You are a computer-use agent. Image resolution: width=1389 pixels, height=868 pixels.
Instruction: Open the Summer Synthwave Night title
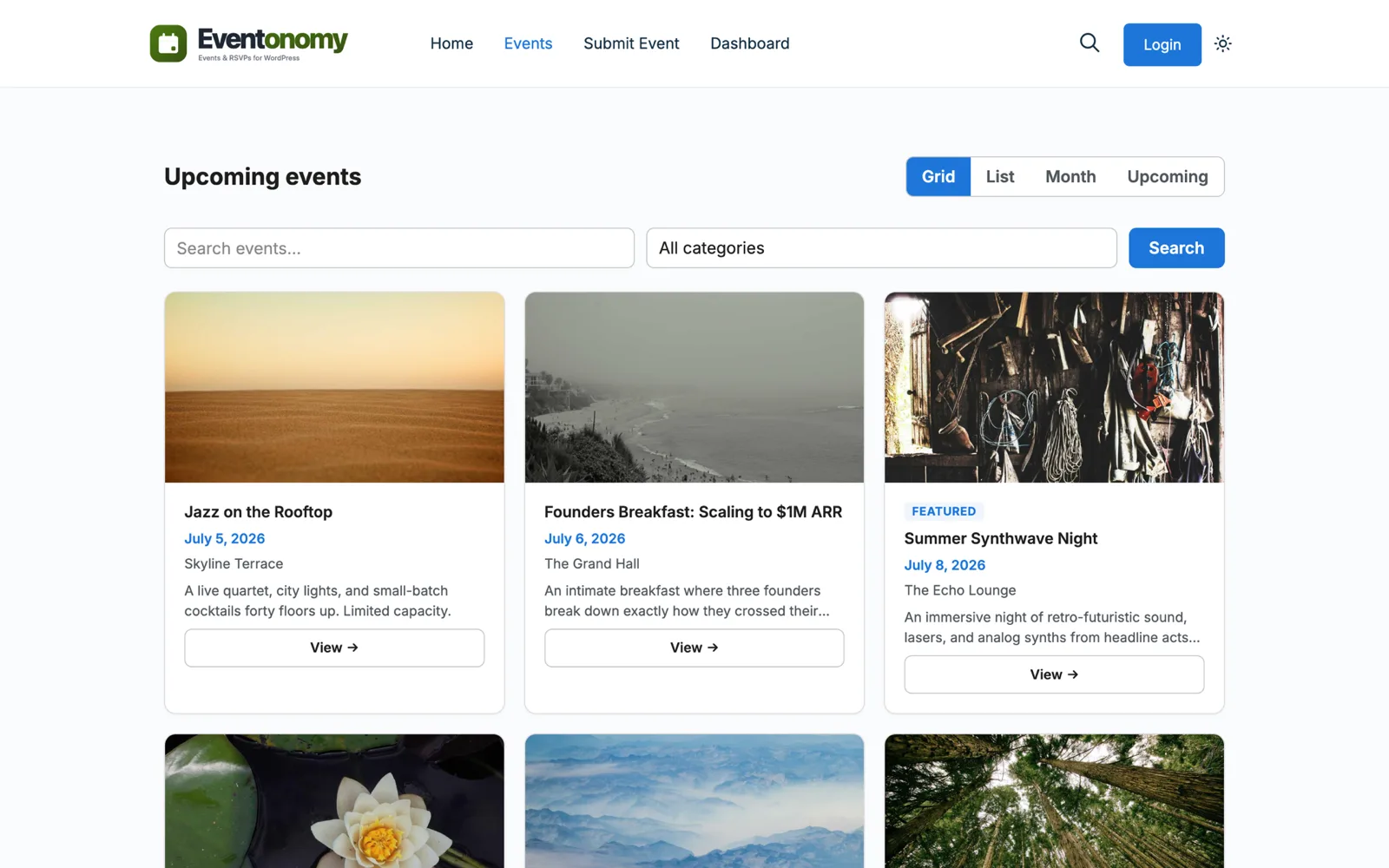coord(1001,538)
